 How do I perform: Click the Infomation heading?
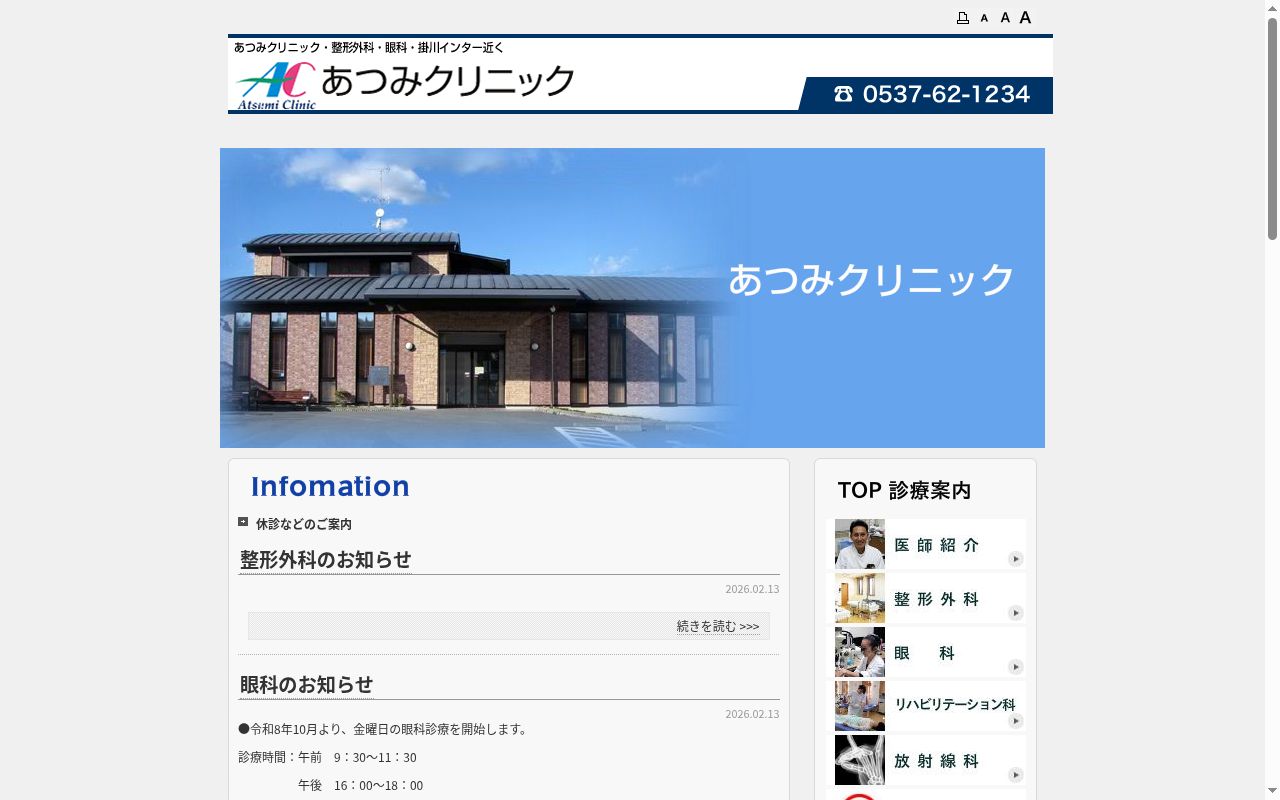pyautogui.click(x=331, y=486)
